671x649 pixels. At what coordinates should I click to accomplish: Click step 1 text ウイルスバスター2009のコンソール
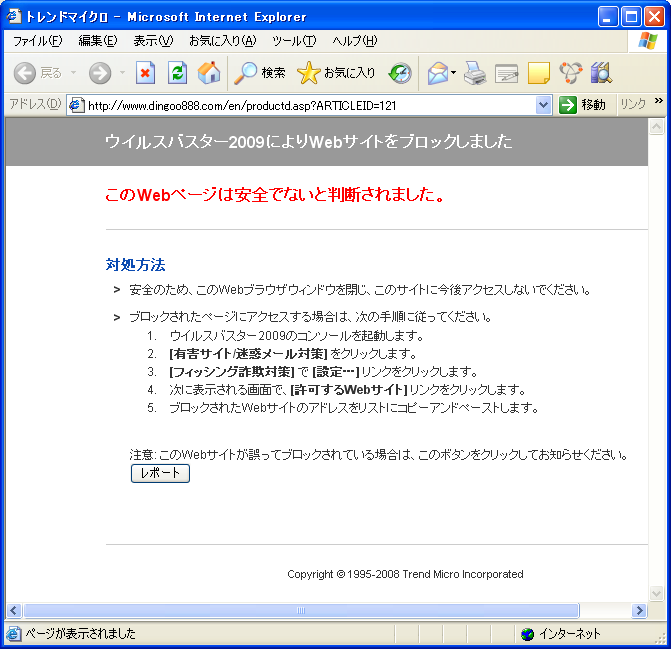coord(297,336)
